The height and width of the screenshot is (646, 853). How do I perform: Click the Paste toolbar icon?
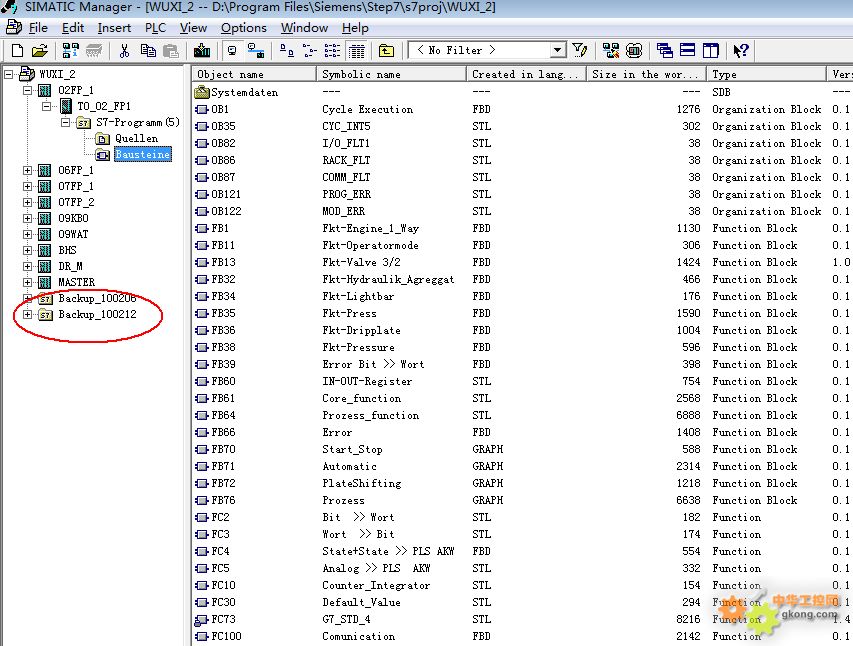pyautogui.click(x=171, y=51)
